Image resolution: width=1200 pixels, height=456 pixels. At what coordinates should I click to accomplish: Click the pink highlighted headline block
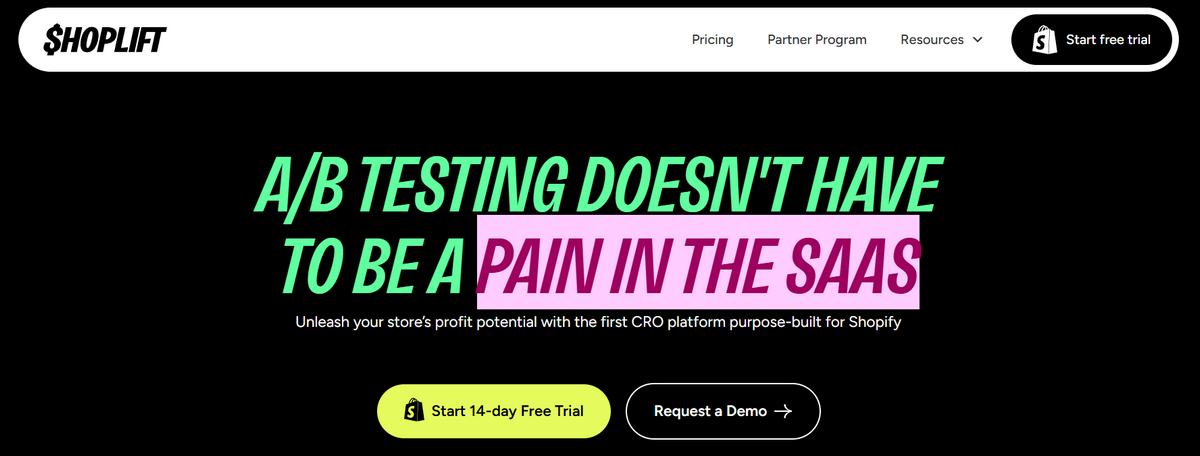click(x=697, y=261)
